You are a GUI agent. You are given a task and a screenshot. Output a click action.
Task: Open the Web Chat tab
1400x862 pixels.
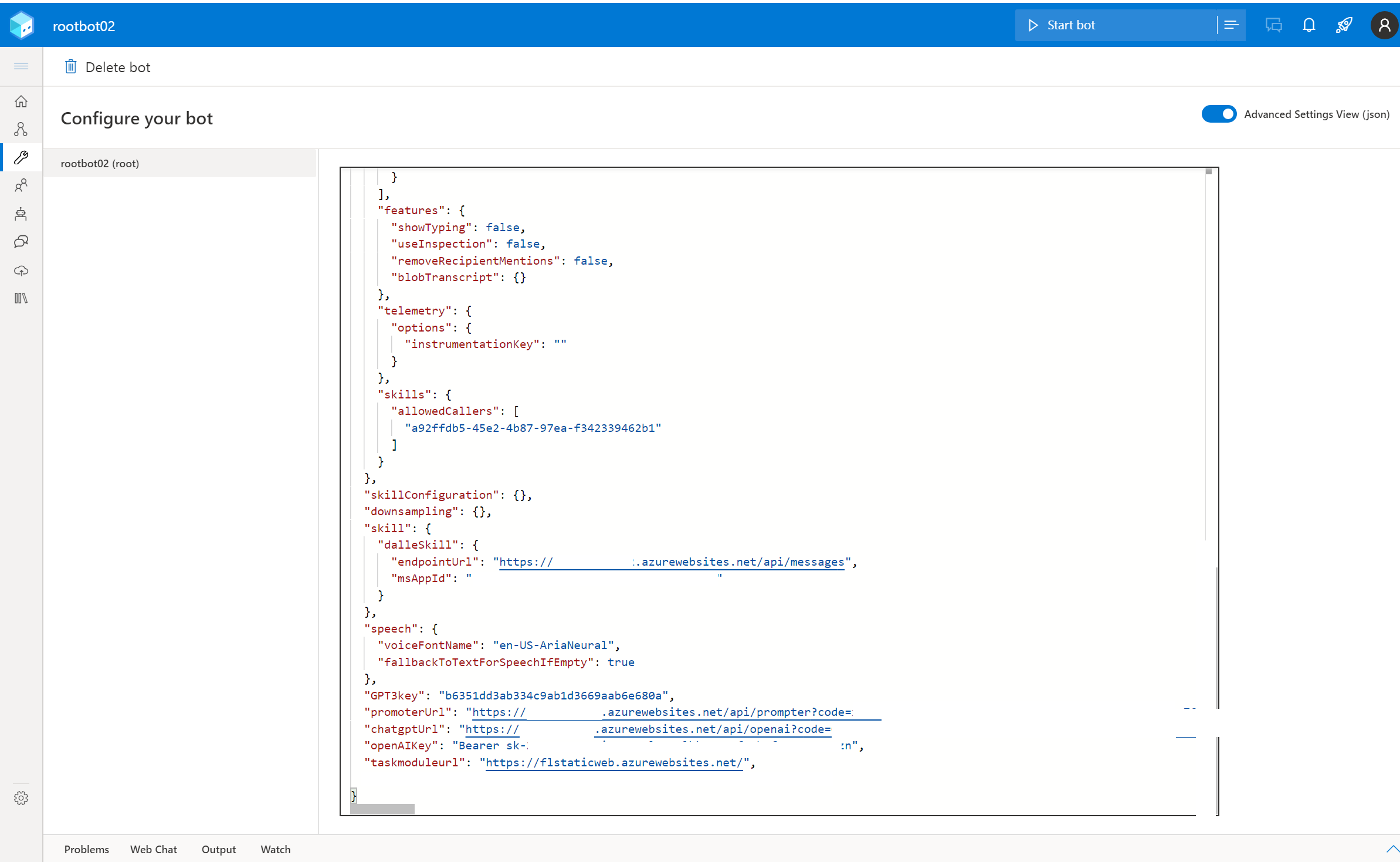(154, 849)
